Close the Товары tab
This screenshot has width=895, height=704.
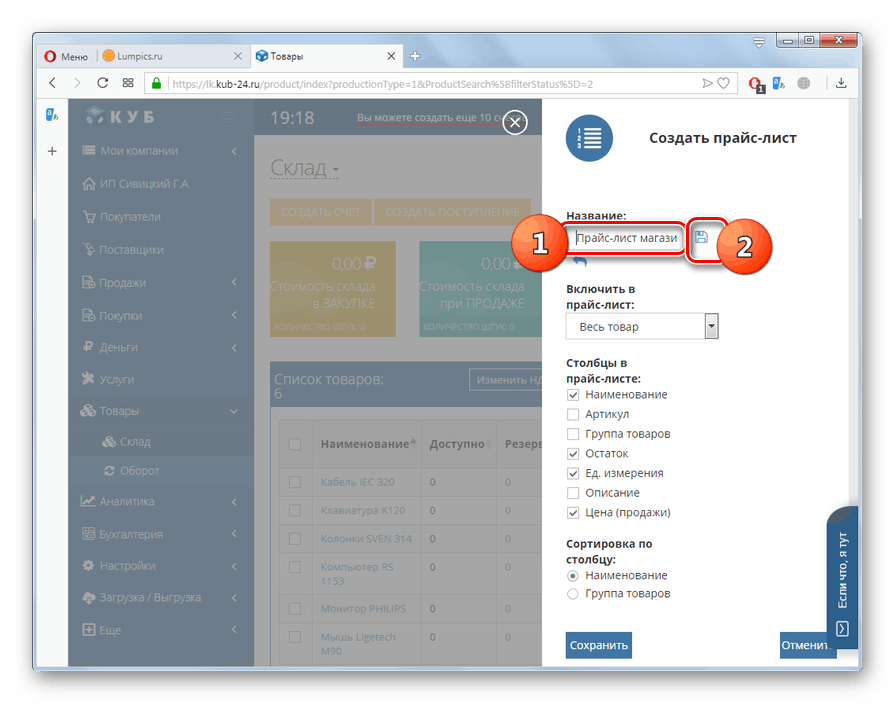391,56
